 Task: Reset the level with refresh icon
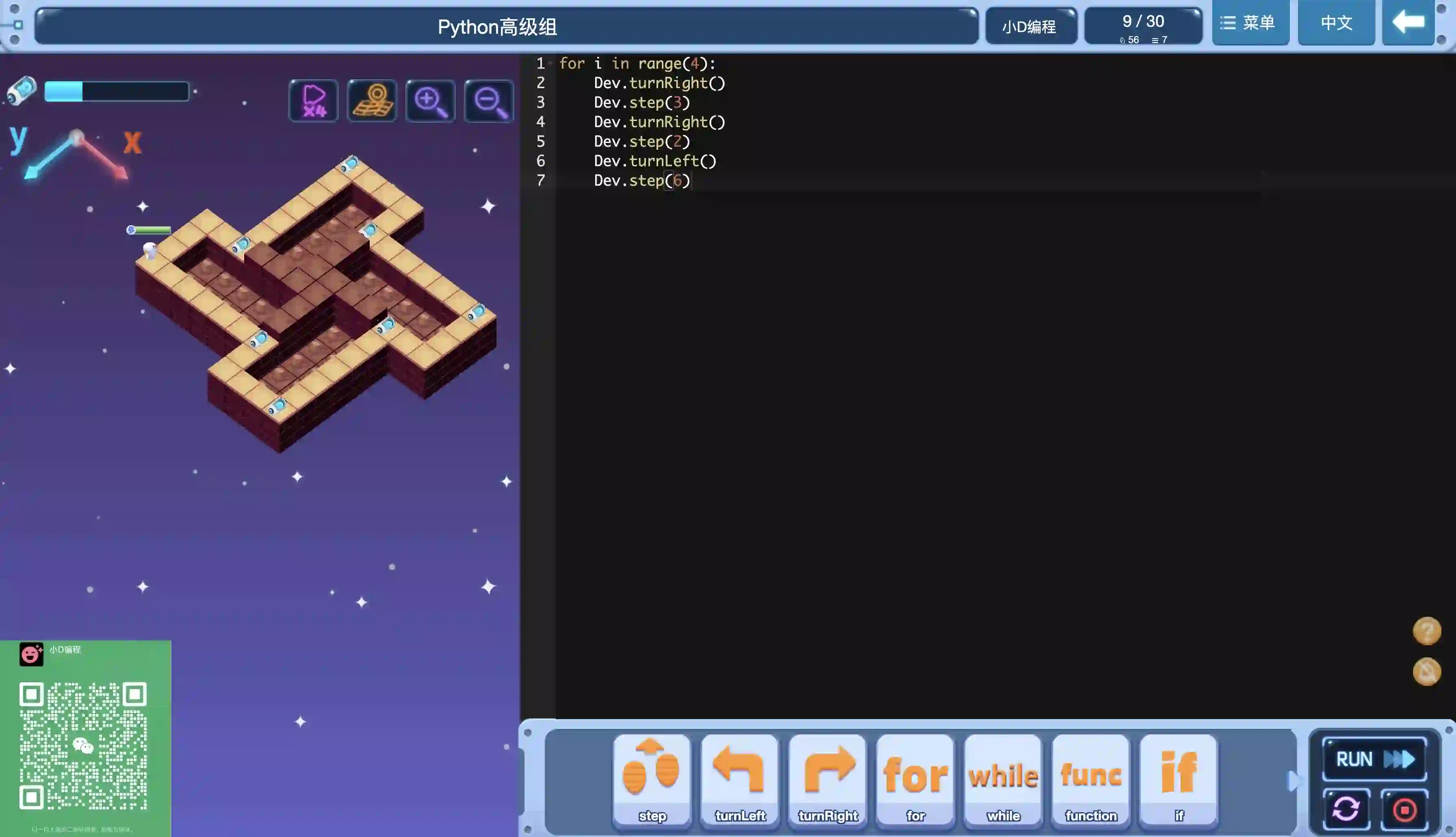[x=1345, y=809]
